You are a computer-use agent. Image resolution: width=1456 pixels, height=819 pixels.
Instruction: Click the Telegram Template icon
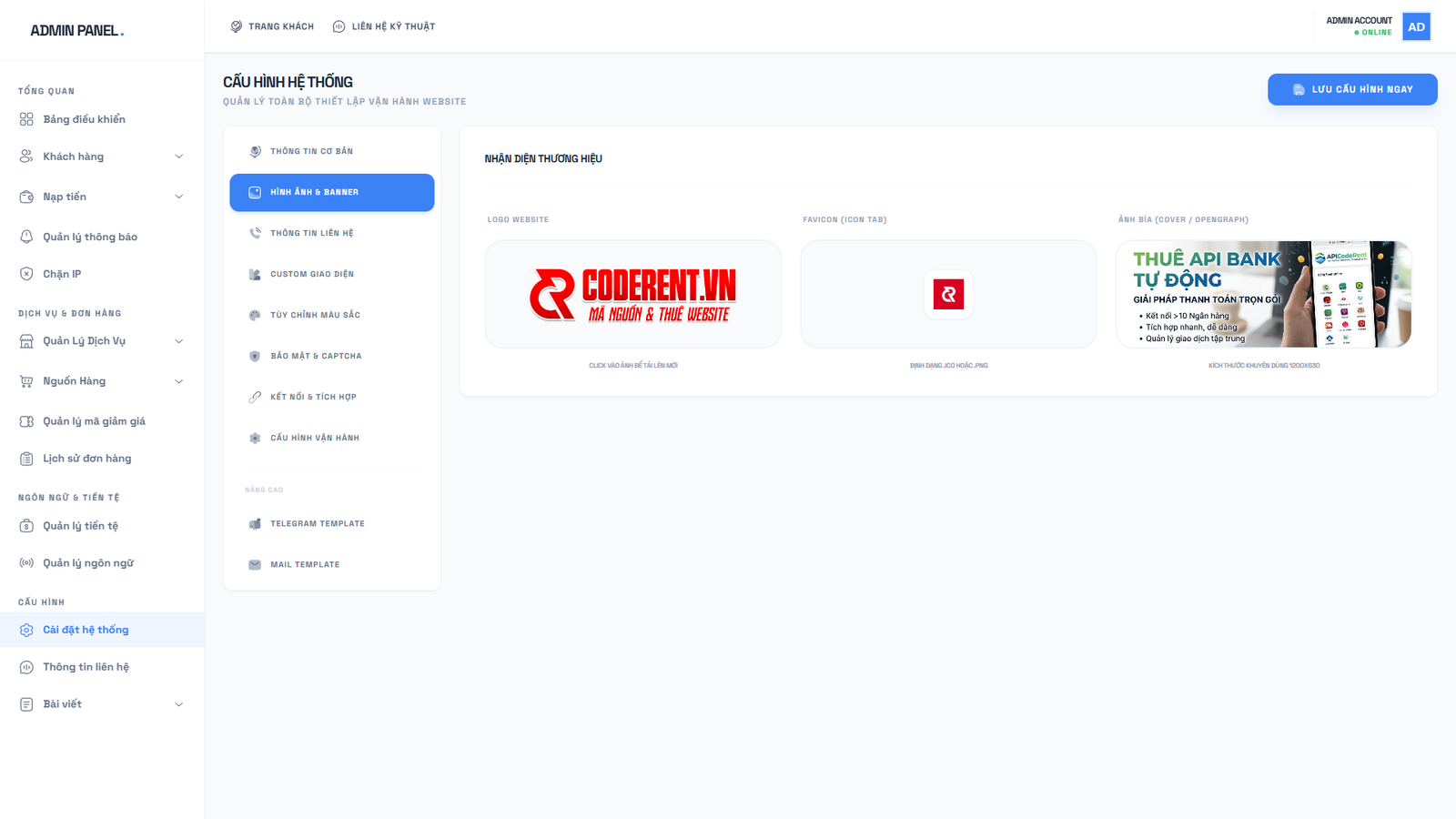pyautogui.click(x=254, y=523)
